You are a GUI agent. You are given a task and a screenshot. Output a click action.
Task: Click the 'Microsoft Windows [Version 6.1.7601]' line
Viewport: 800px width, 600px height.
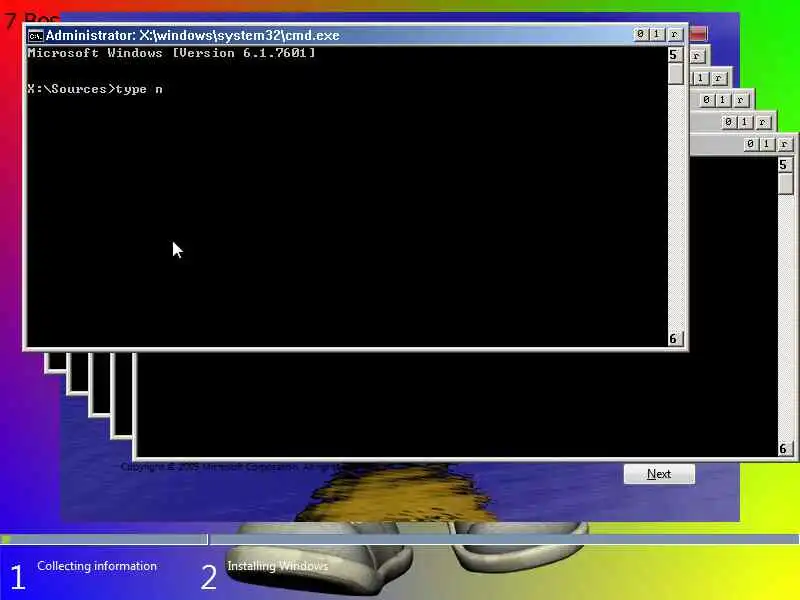coord(171,53)
